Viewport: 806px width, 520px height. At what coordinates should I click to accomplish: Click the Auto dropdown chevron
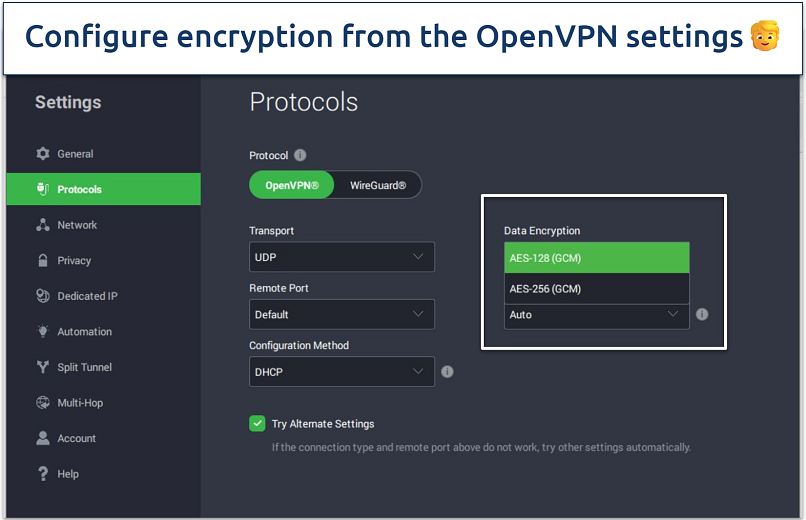point(672,314)
